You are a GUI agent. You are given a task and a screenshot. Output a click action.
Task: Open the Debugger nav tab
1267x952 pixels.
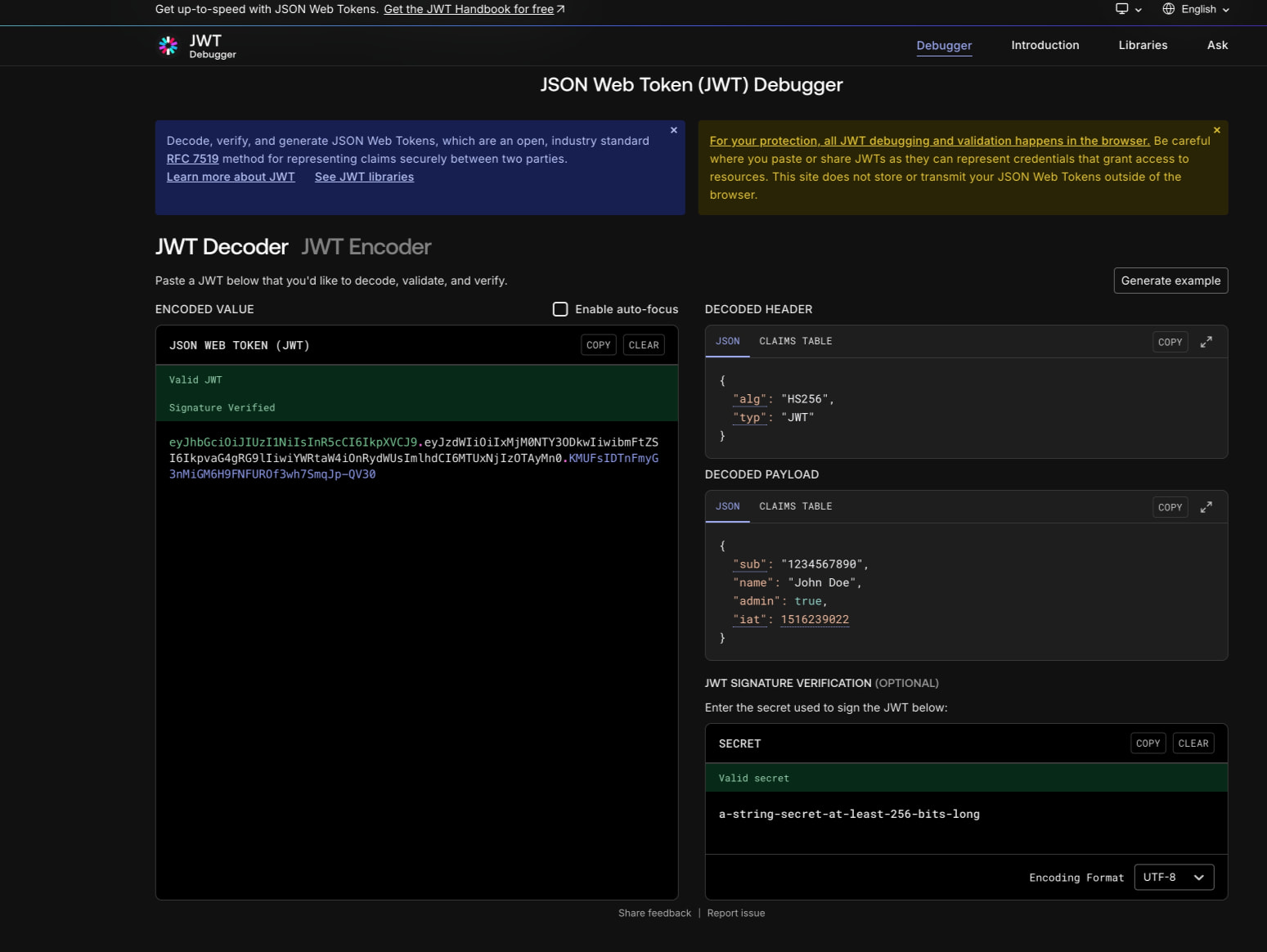pyautogui.click(x=944, y=45)
